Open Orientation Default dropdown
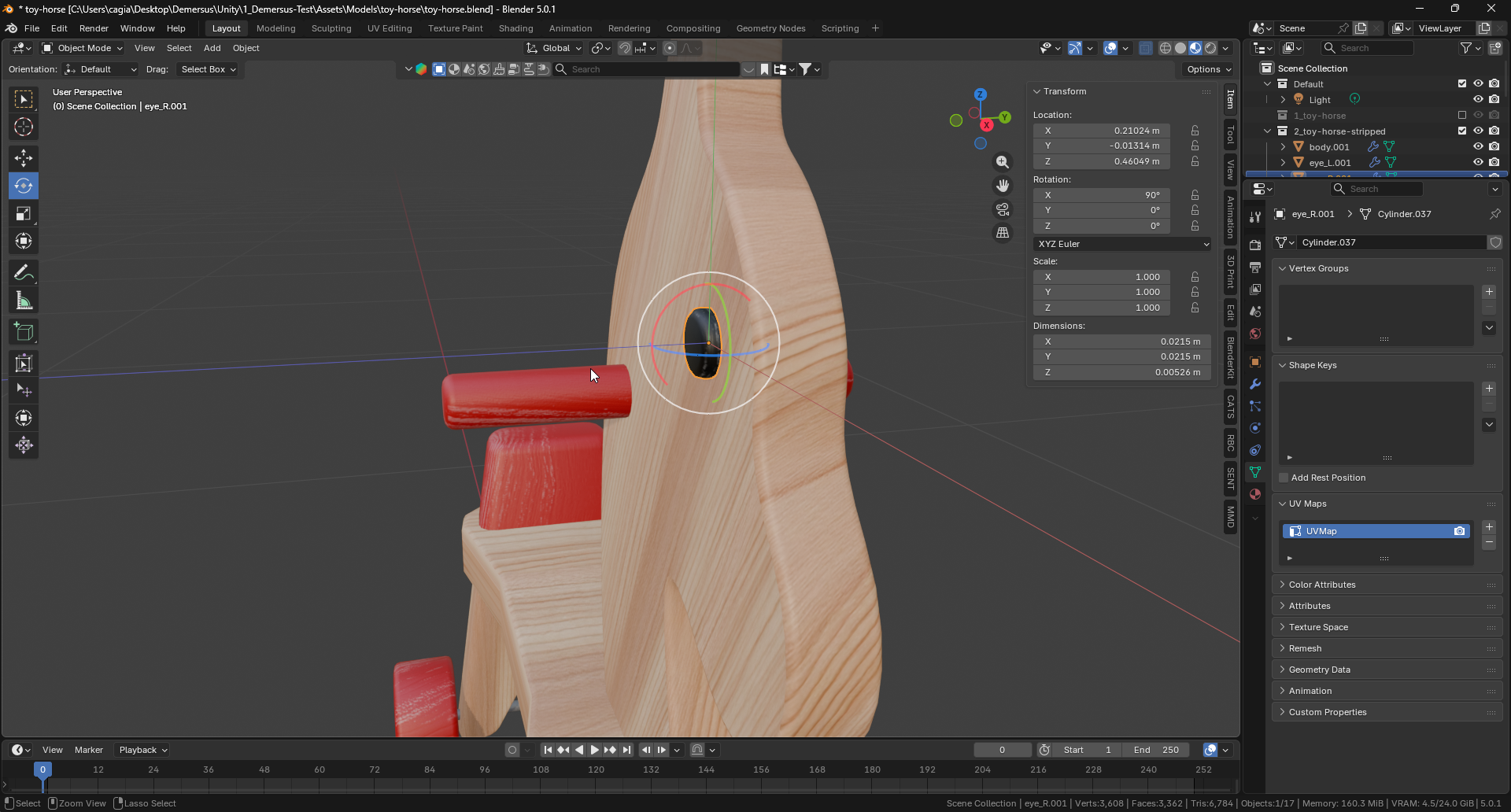The width and height of the screenshot is (1511, 812). coord(101,69)
